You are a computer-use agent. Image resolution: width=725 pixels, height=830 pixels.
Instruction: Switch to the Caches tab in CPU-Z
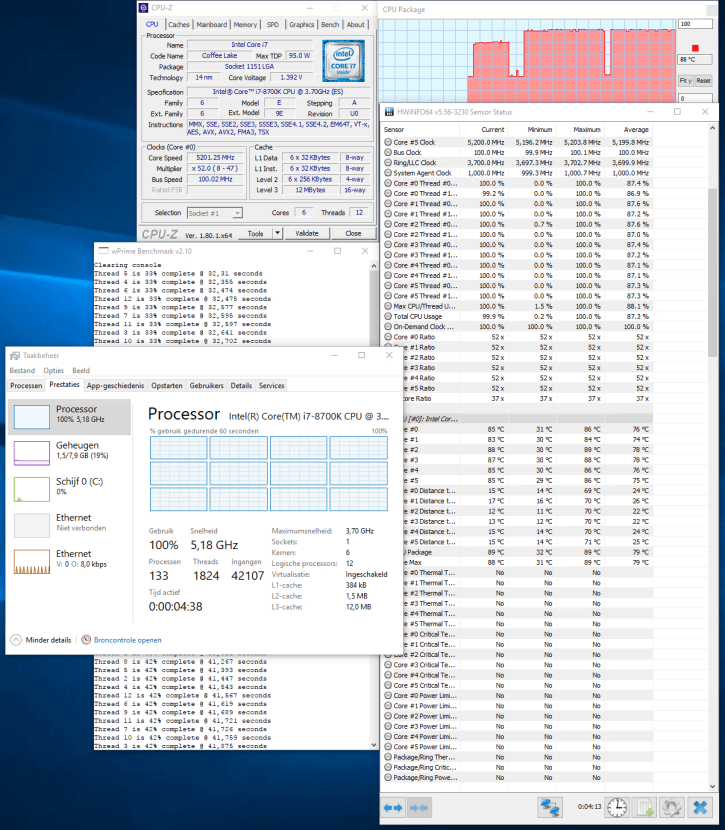[178, 24]
